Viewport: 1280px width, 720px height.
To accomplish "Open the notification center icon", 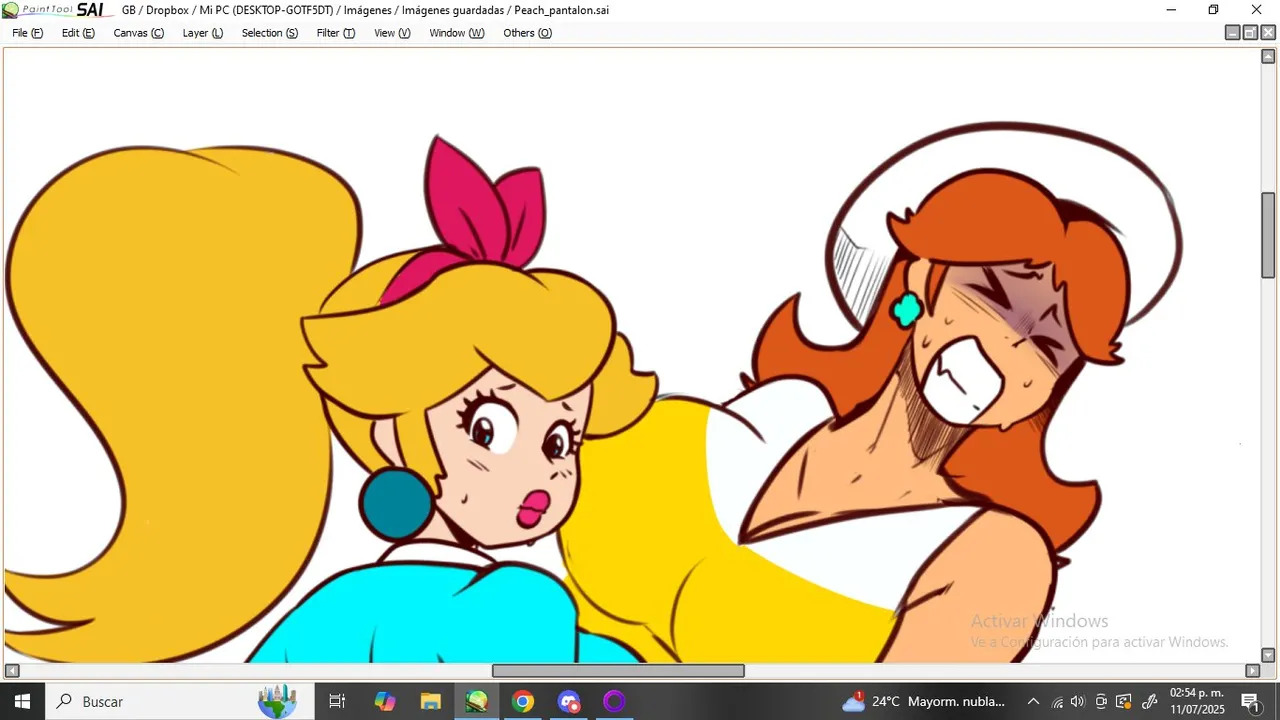I will (1250, 701).
